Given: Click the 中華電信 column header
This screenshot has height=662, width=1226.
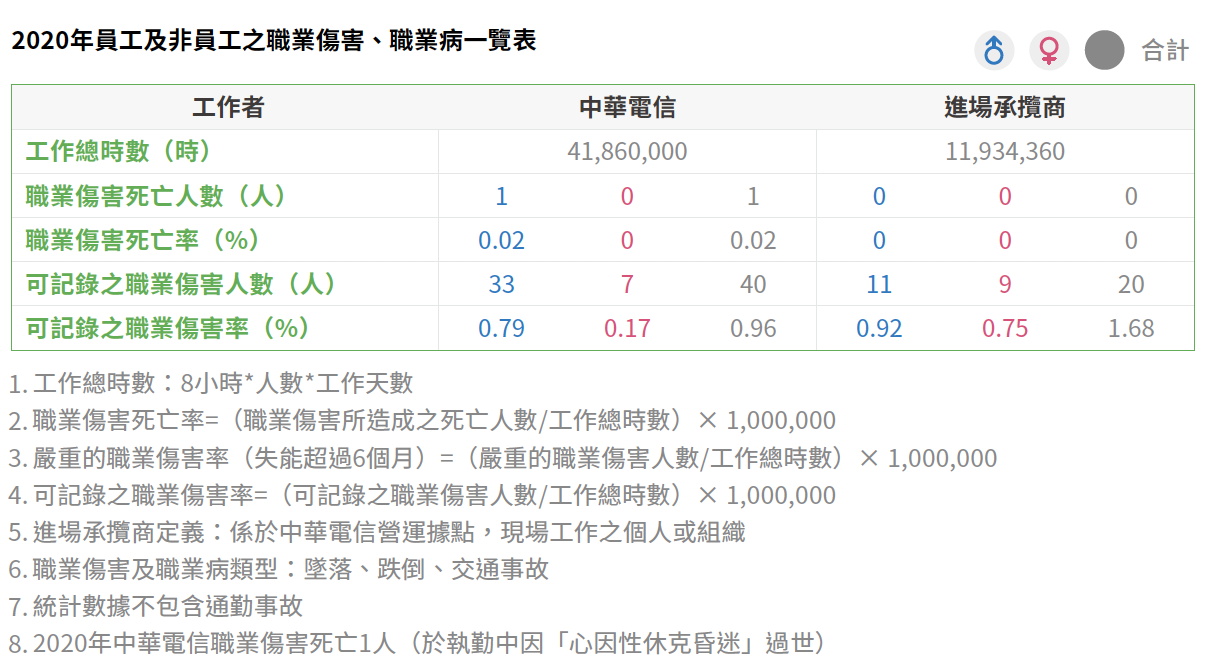Looking at the screenshot, I should click(x=627, y=107).
